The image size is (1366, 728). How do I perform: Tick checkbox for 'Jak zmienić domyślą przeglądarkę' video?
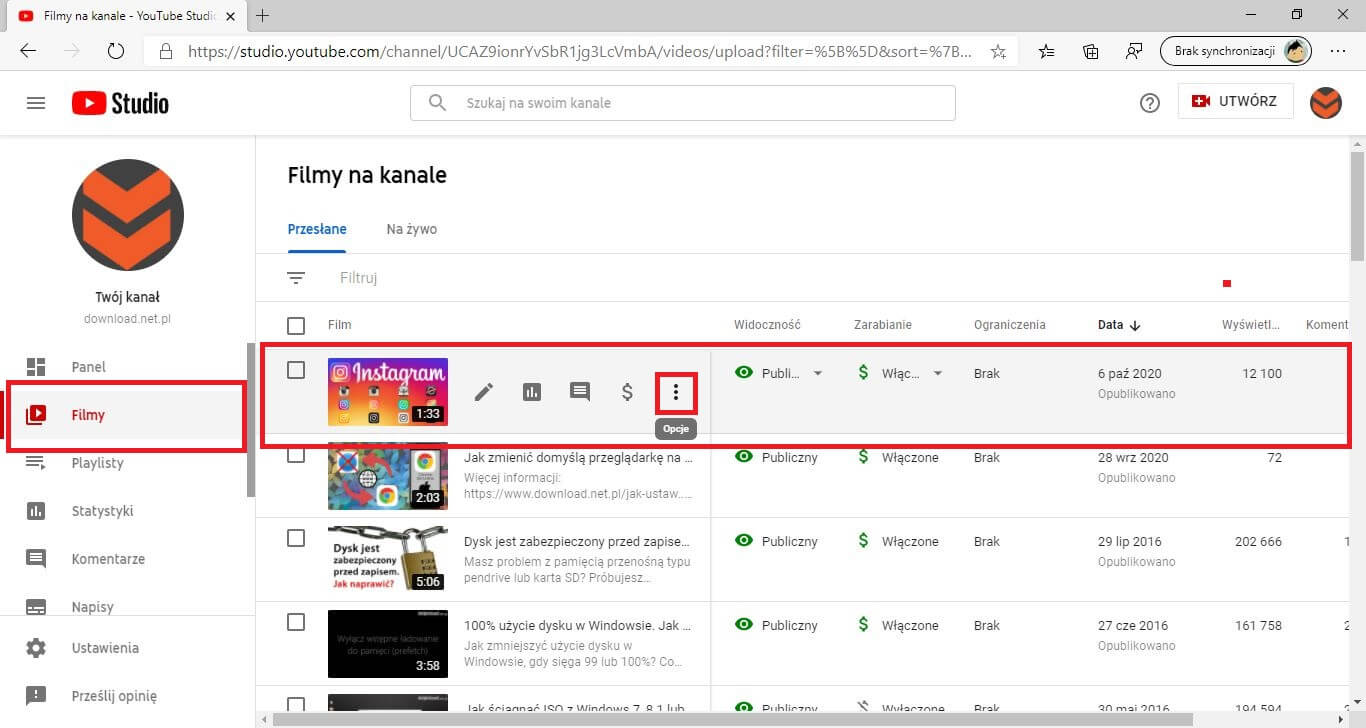tap(296, 455)
